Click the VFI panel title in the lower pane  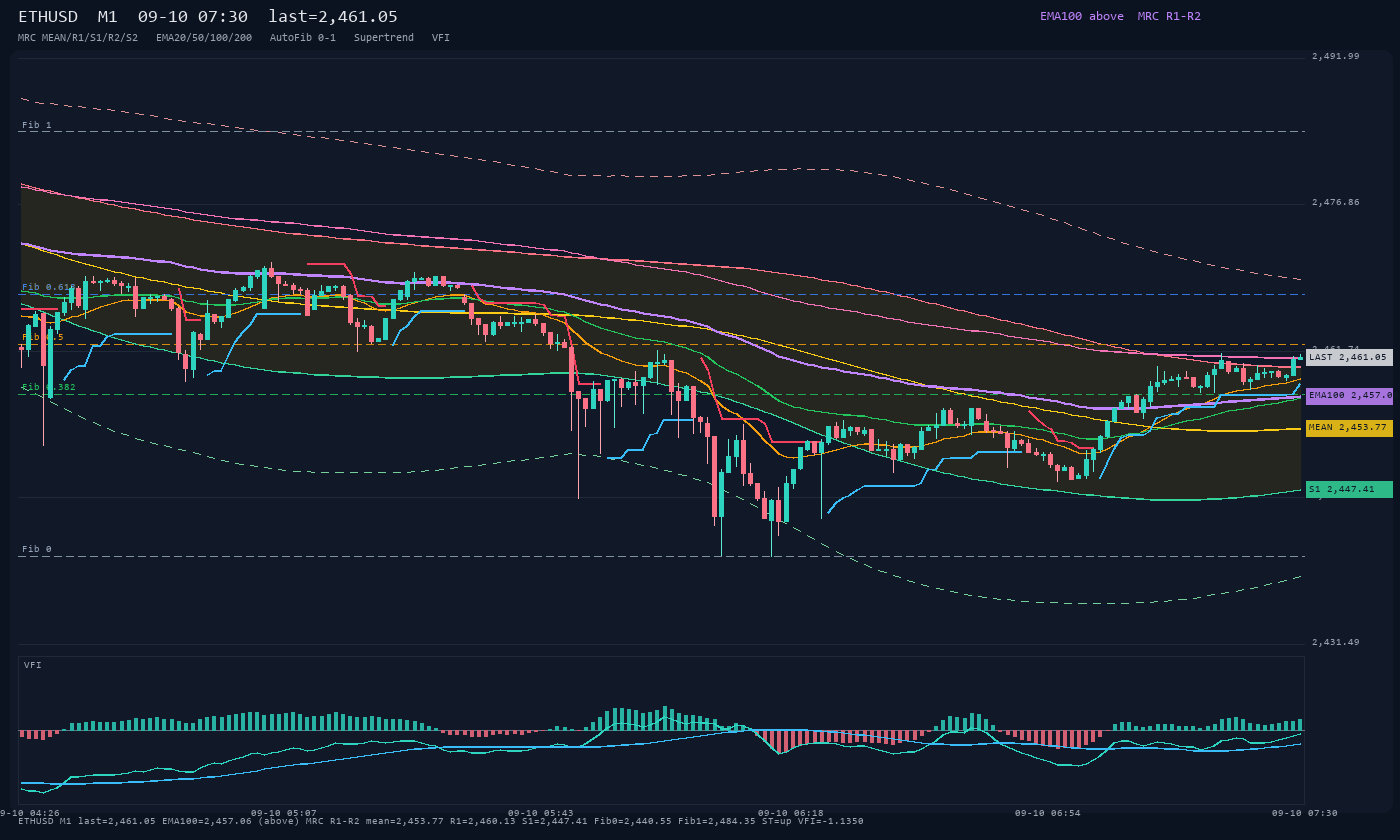coord(33,665)
